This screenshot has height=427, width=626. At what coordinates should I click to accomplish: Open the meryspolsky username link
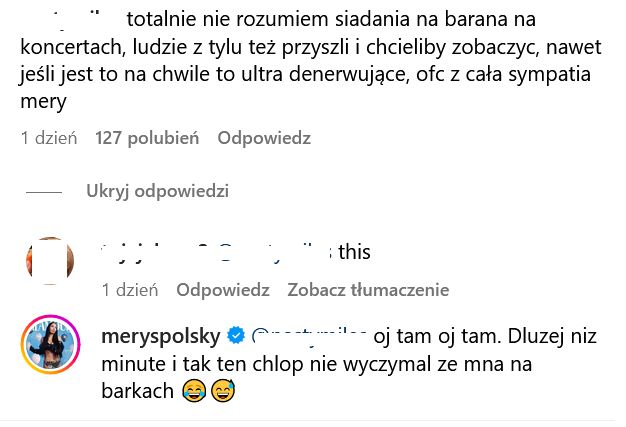point(164,334)
